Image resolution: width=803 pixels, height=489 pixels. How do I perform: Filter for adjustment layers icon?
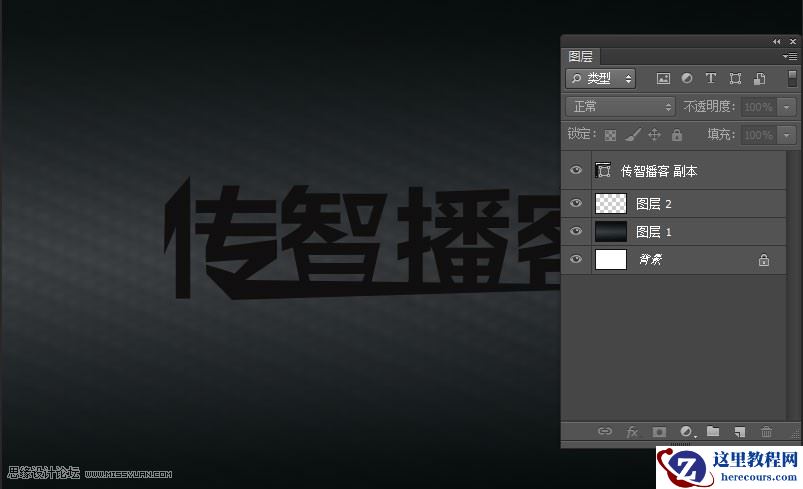point(687,78)
